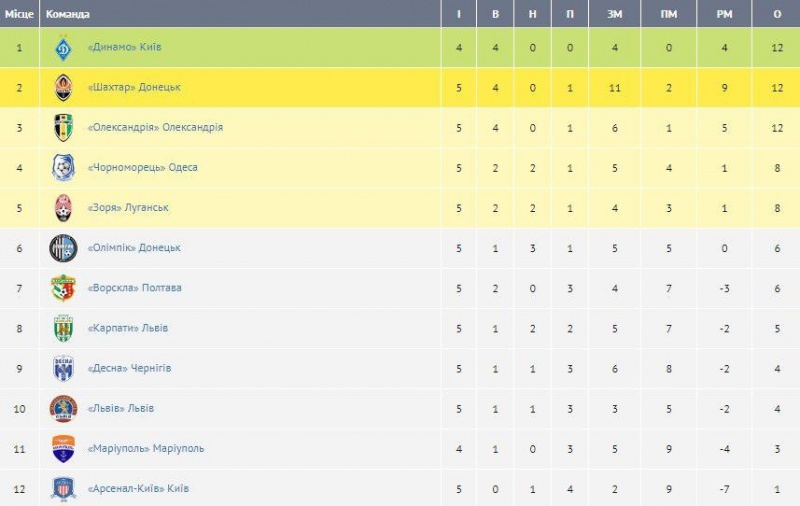Open the «Динамо» Київ team link
Viewport: 800px width, 506px height.
[x=125, y=48]
